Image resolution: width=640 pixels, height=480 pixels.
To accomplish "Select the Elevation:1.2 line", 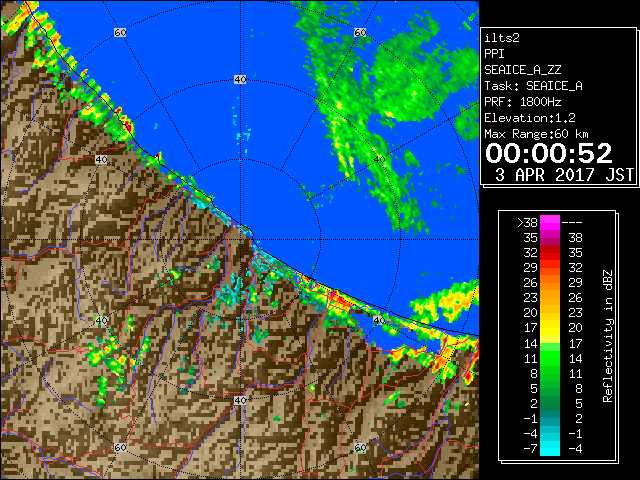I will (530, 118).
